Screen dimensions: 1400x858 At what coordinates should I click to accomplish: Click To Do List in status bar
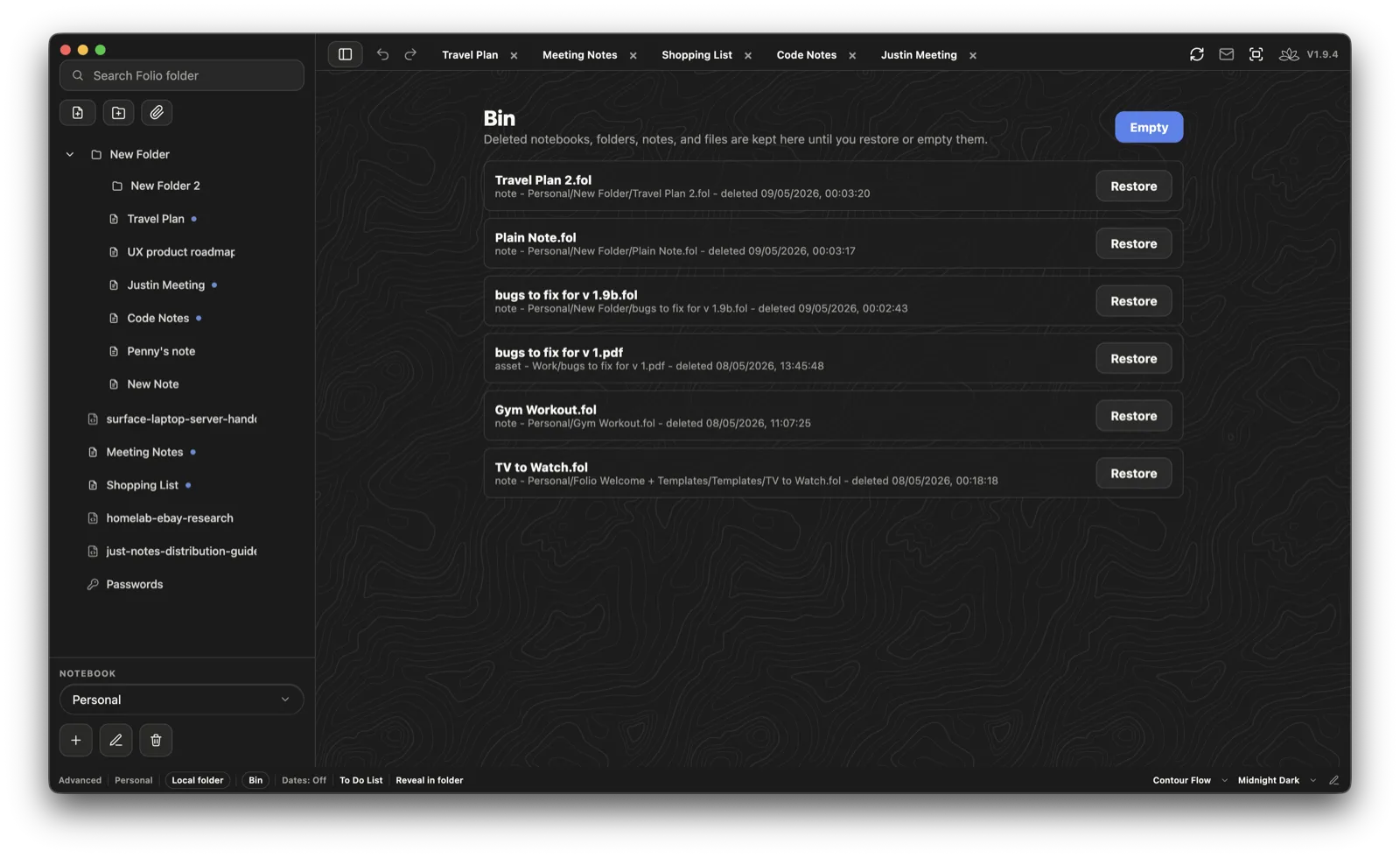point(360,780)
